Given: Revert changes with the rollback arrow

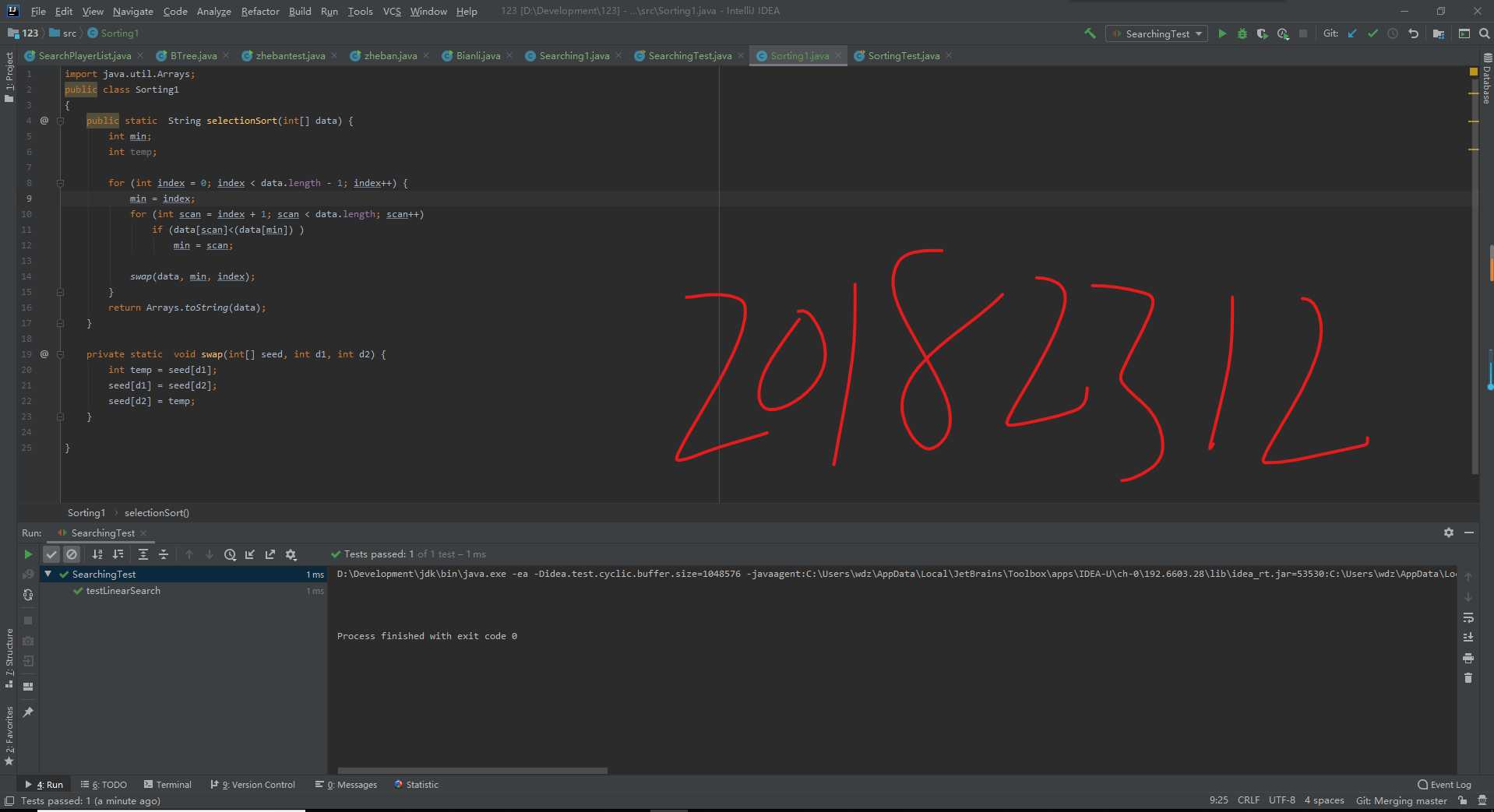Looking at the screenshot, I should 1414,33.
